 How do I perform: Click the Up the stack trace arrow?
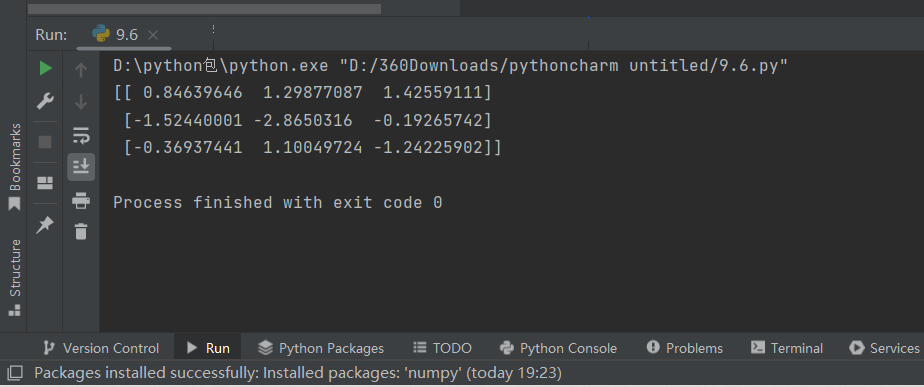81,70
